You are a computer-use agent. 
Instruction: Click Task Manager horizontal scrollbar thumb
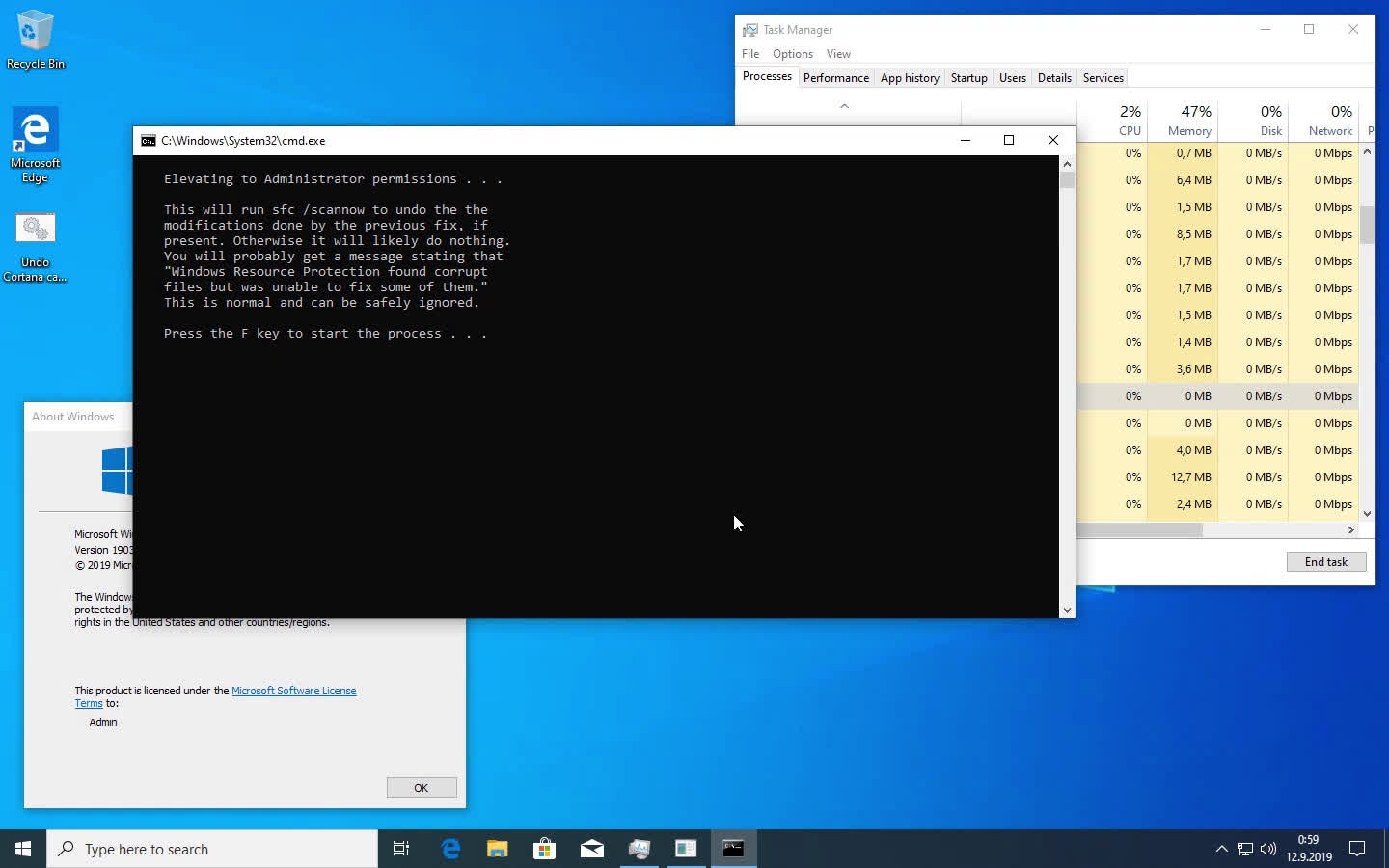pyautogui.click(x=1139, y=529)
